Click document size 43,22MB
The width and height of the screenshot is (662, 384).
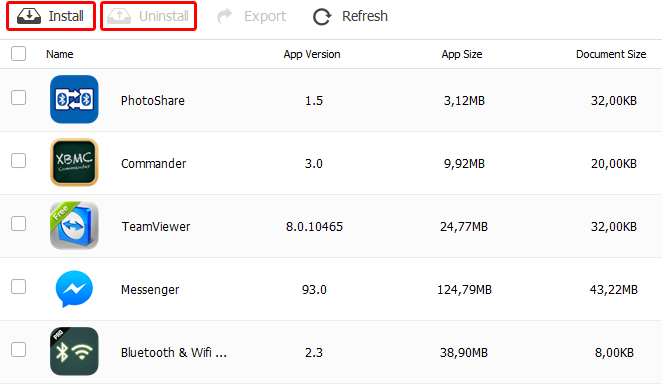614,289
